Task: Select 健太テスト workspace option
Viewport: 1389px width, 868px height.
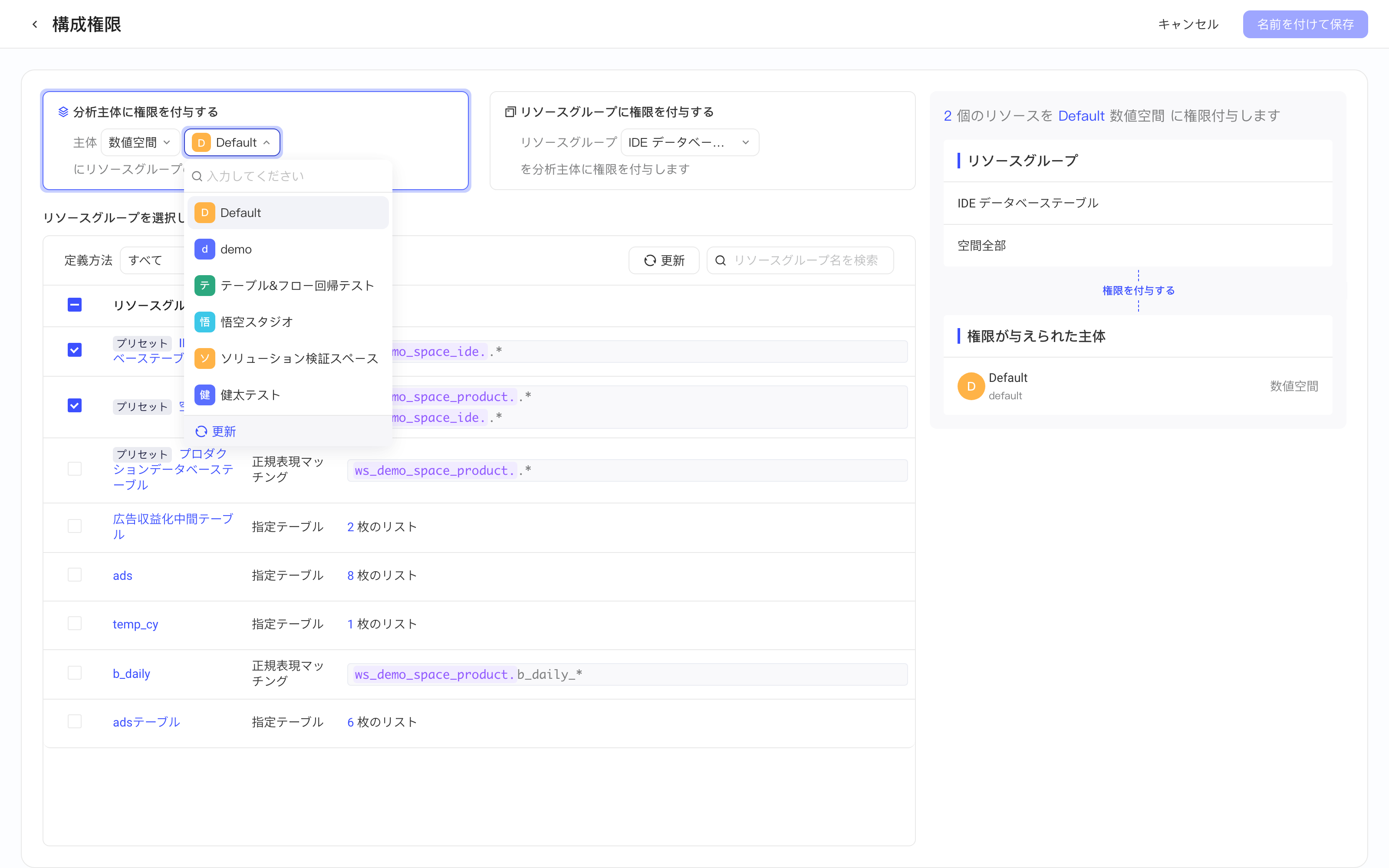Action: coord(288,395)
